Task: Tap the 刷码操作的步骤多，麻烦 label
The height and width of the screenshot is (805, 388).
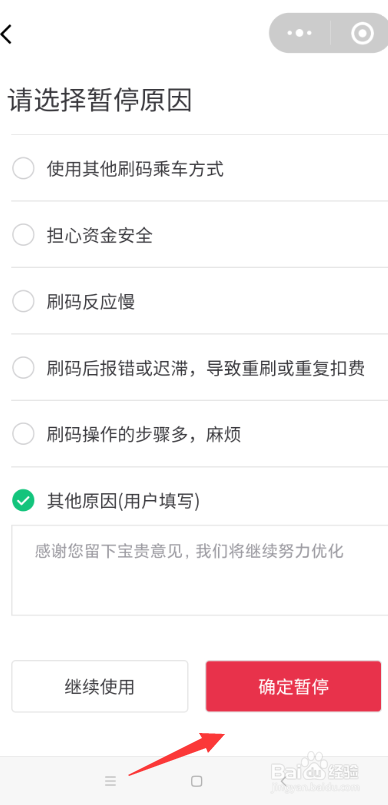Action: point(144,435)
